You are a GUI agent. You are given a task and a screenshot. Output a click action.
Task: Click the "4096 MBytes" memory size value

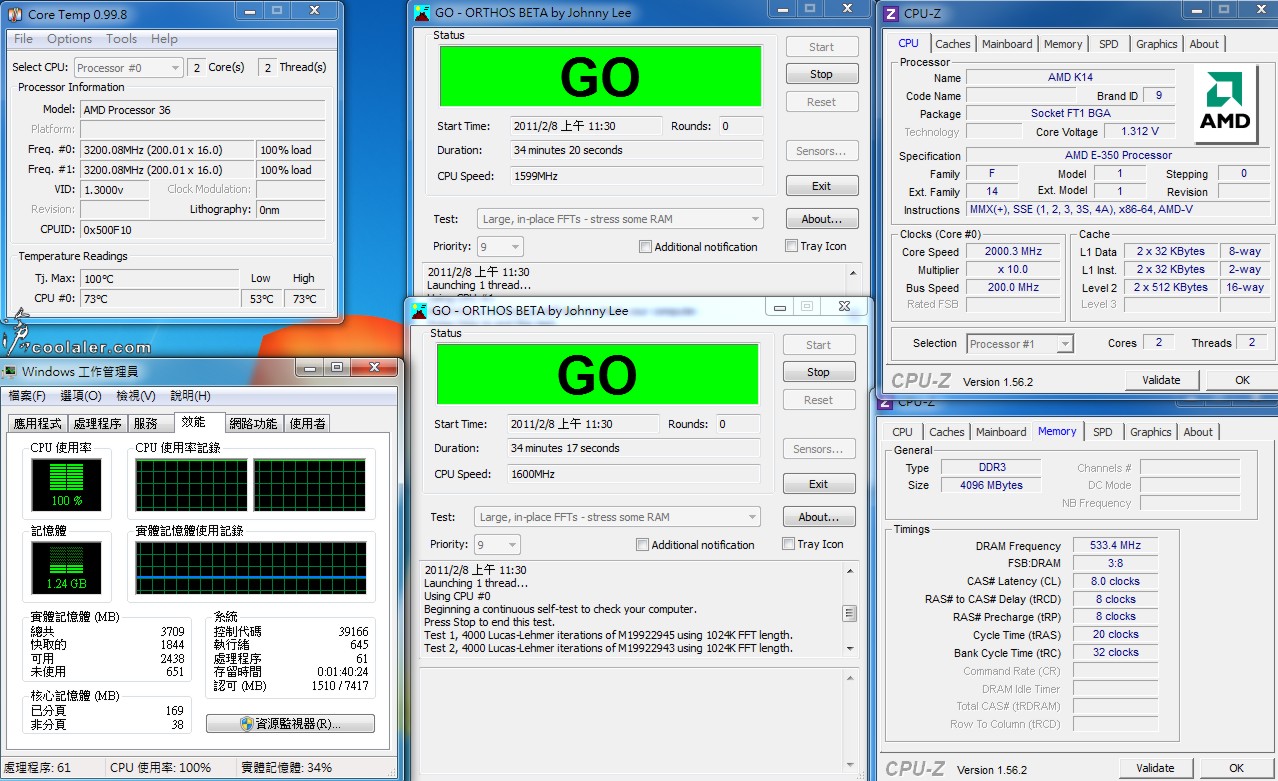991,485
